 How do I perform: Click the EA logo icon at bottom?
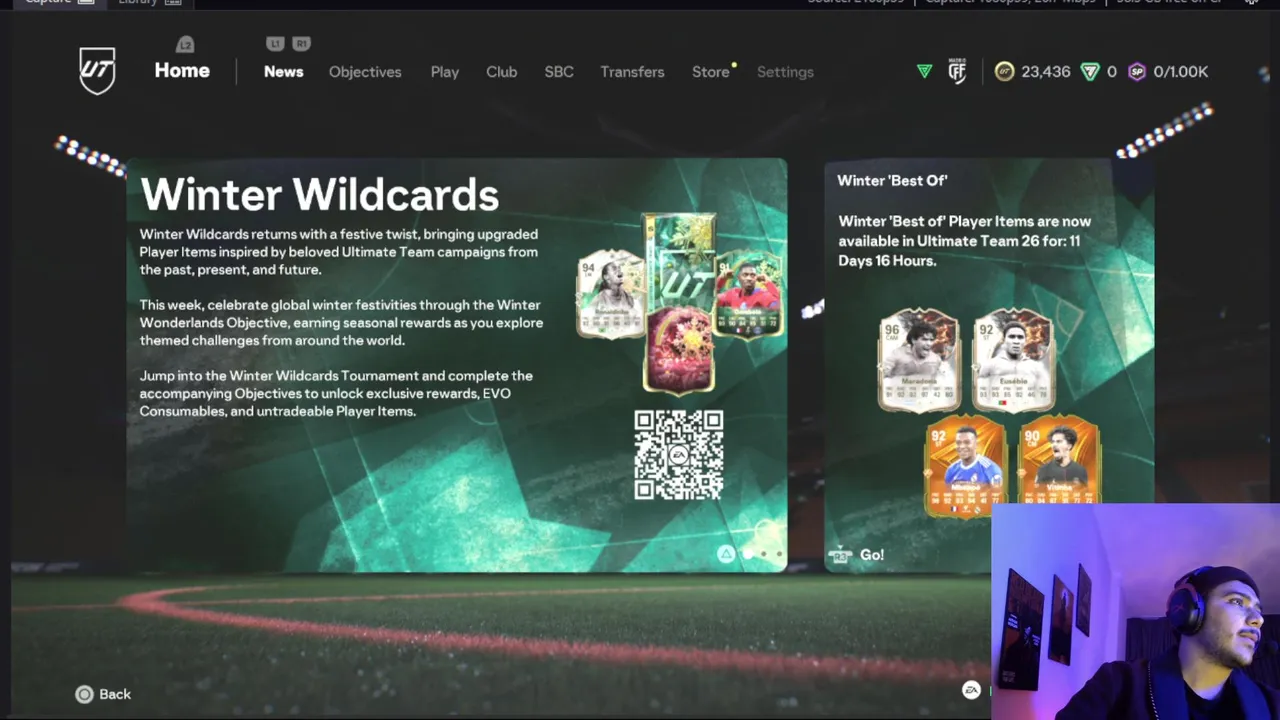pyautogui.click(x=971, y=690)
